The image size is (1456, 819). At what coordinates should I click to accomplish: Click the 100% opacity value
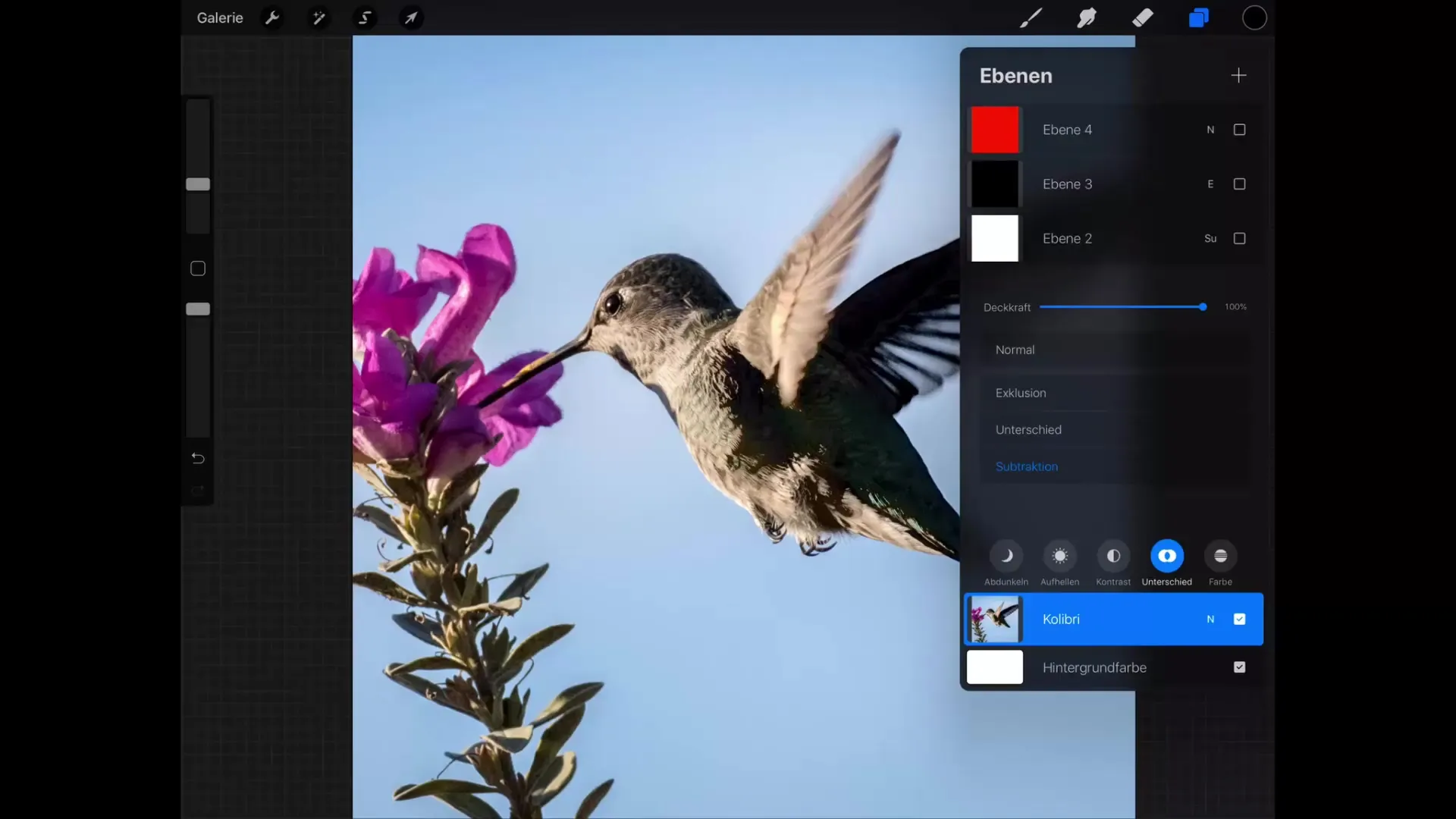coord(1235,307)
